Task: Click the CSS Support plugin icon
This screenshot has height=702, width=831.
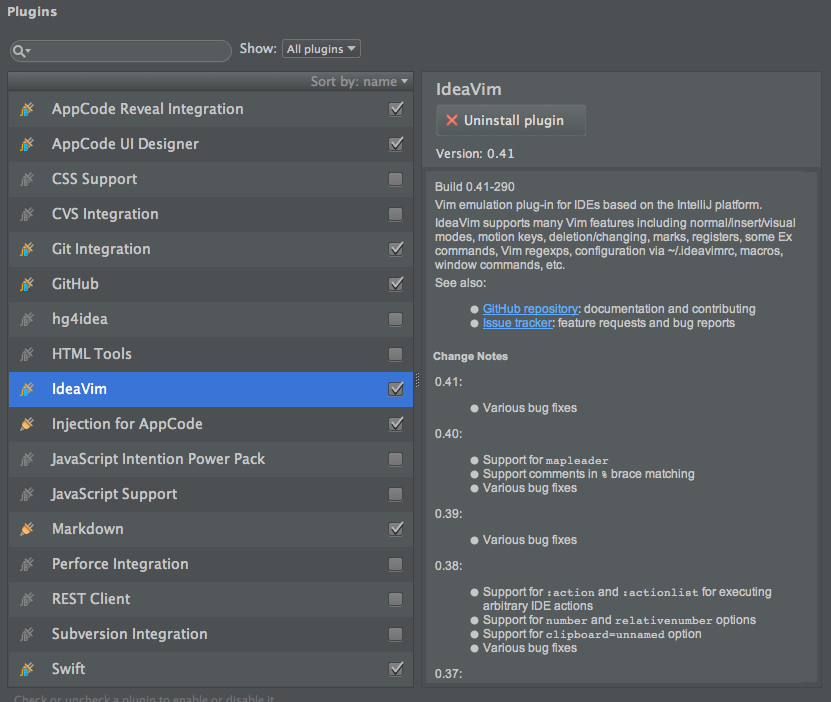Action: pyautogui.click(x=27, y=179)
